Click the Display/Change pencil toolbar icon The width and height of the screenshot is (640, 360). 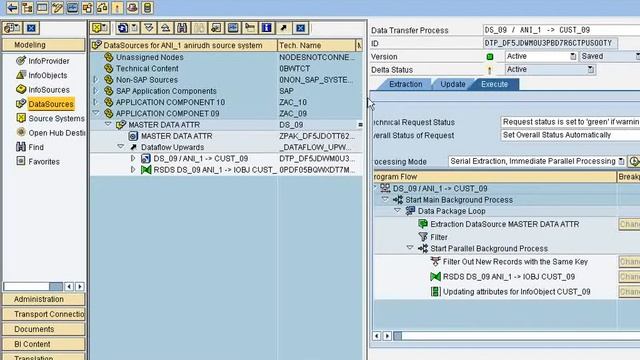click(x=57, y=7)
